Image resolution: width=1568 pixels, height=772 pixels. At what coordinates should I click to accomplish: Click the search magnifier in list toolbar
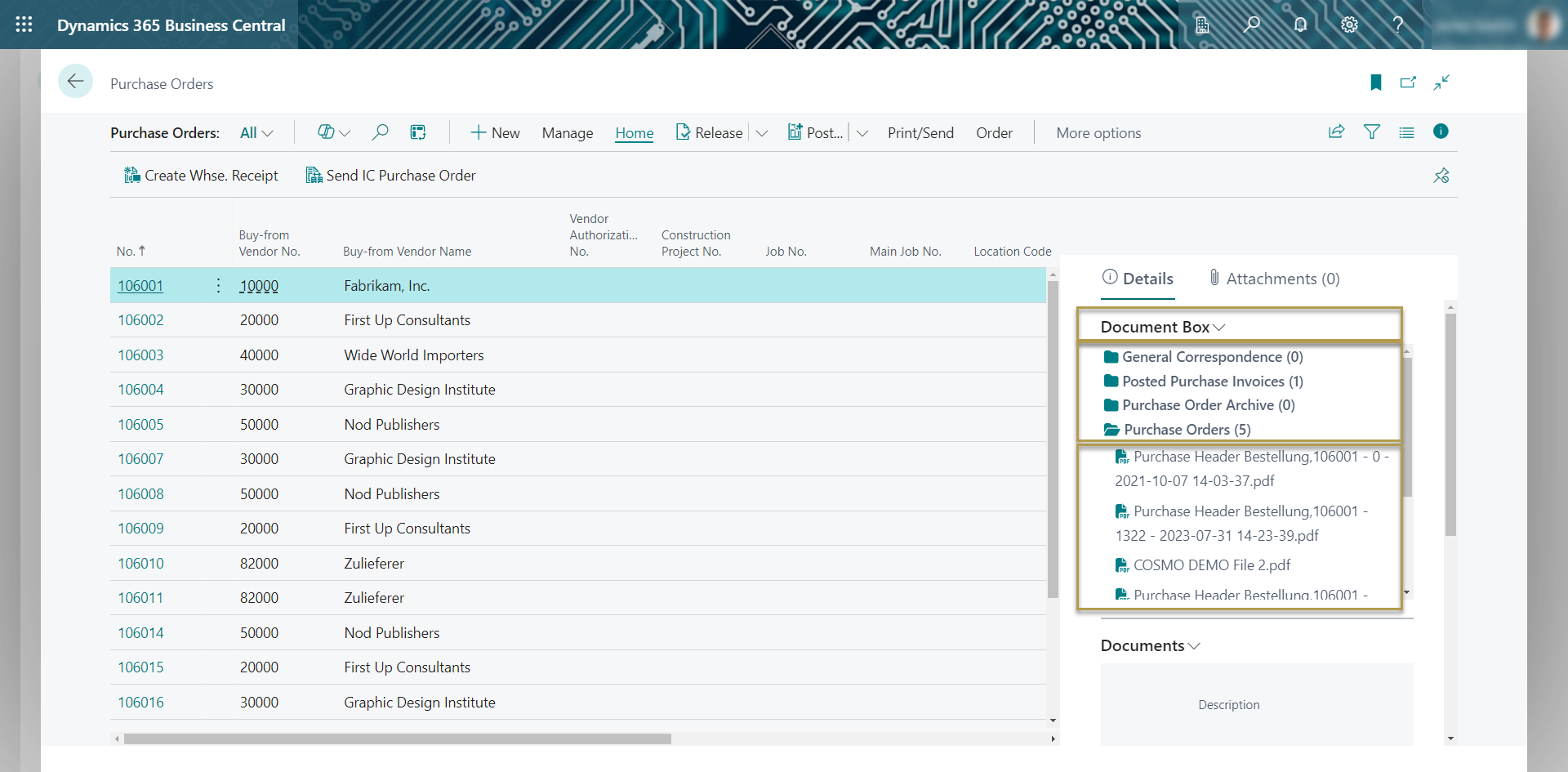click(x=380, y=132)
